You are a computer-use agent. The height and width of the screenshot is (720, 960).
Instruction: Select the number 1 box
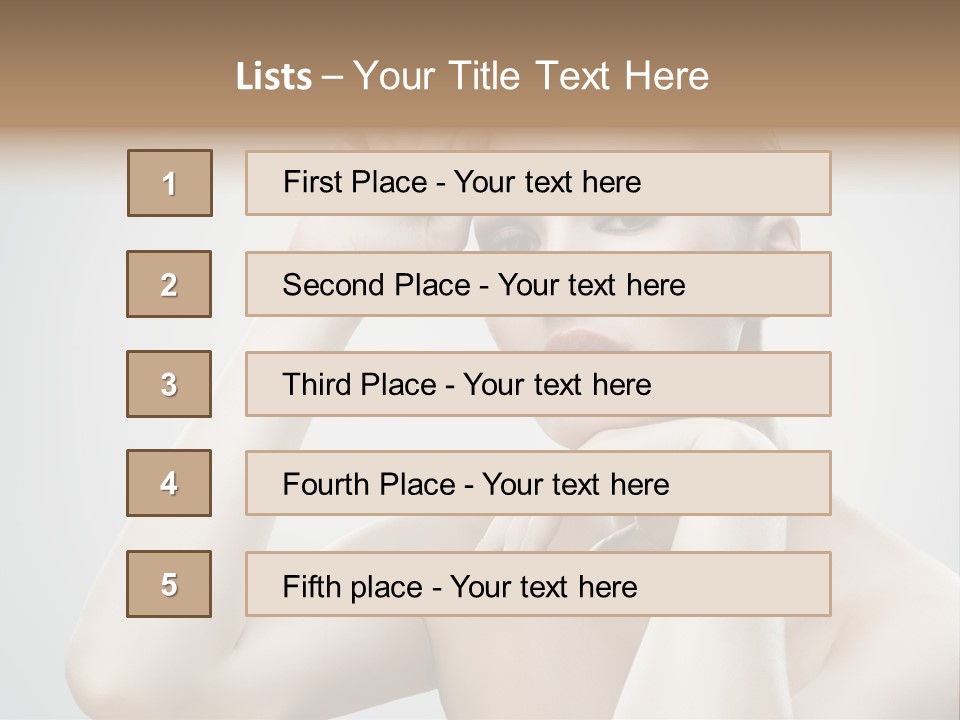pos(170,183)
